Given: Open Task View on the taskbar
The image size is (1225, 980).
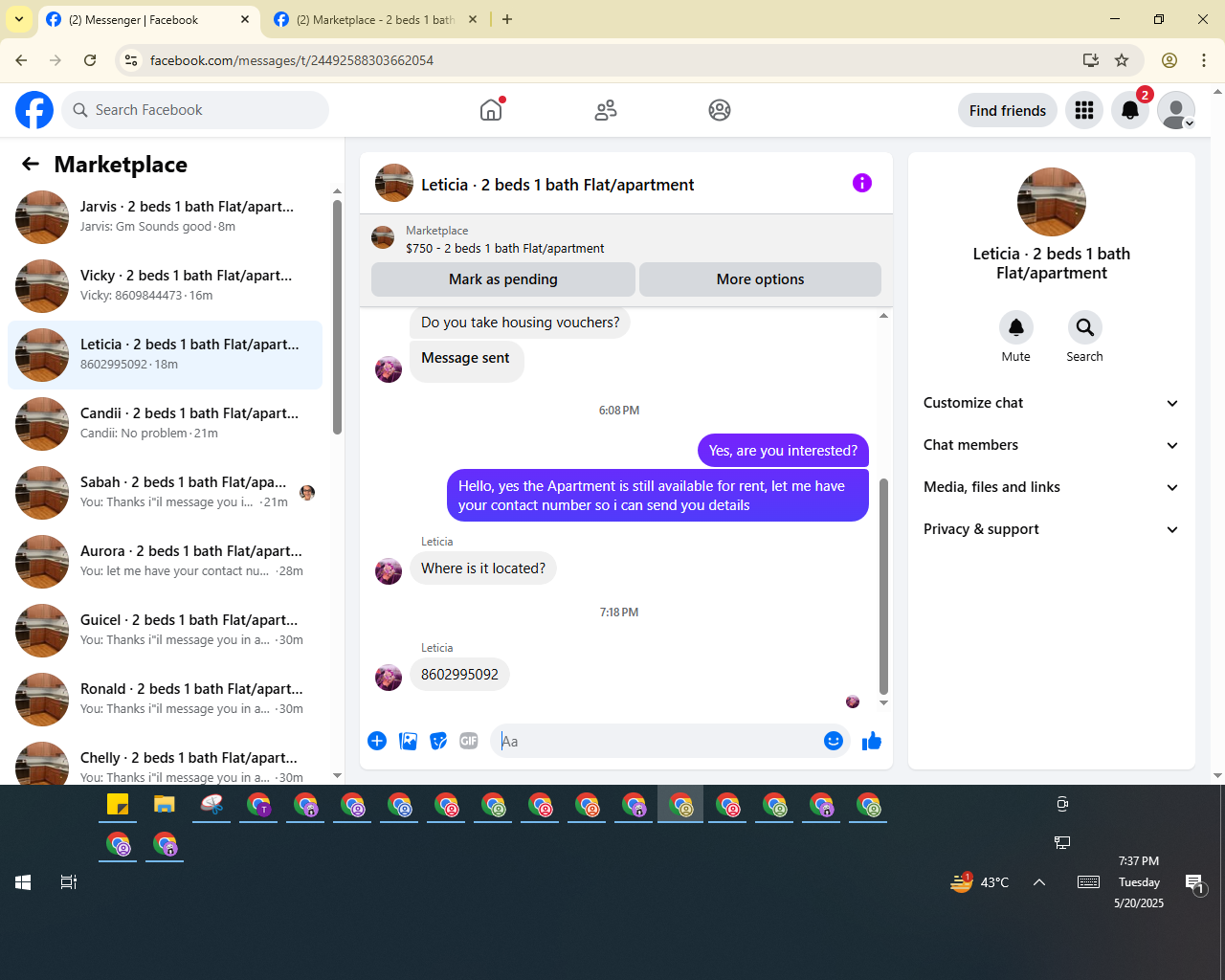Looking at the screenshot, I should click(x=69, y=882).
